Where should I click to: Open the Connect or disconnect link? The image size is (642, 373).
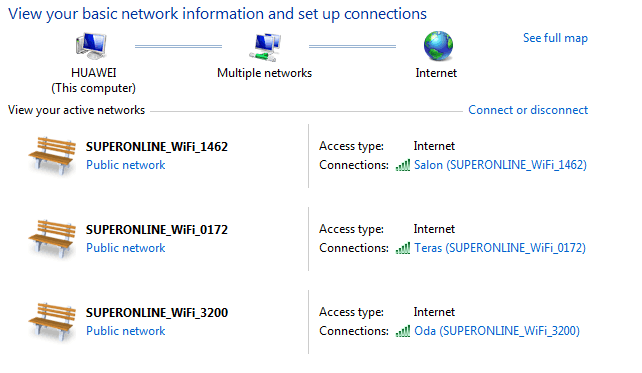(528, 110)
